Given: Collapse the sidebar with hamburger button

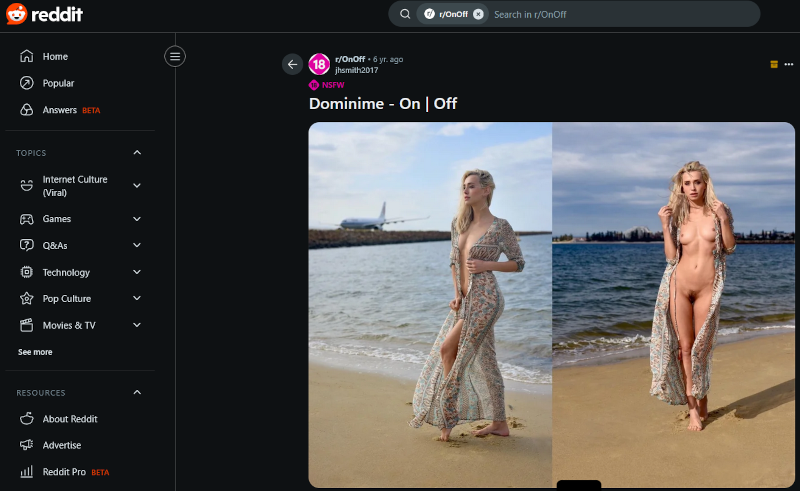Looking at the screenshot, I should (x=175, y=56).
